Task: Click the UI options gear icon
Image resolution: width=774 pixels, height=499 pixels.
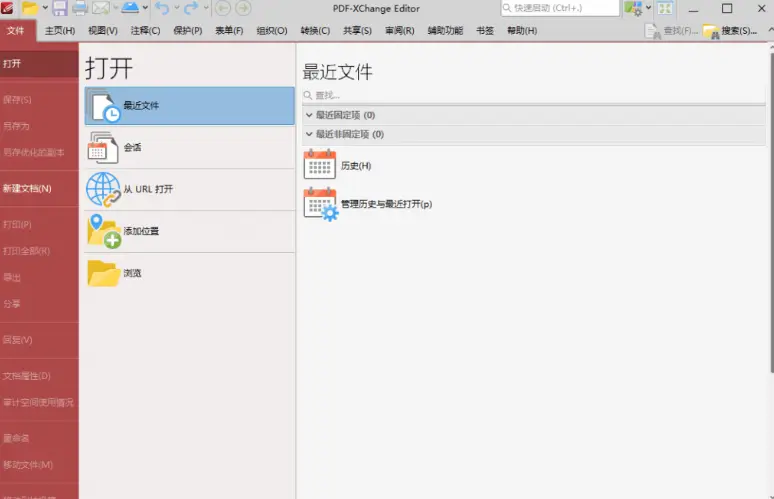Action: [x=633, y=8]
